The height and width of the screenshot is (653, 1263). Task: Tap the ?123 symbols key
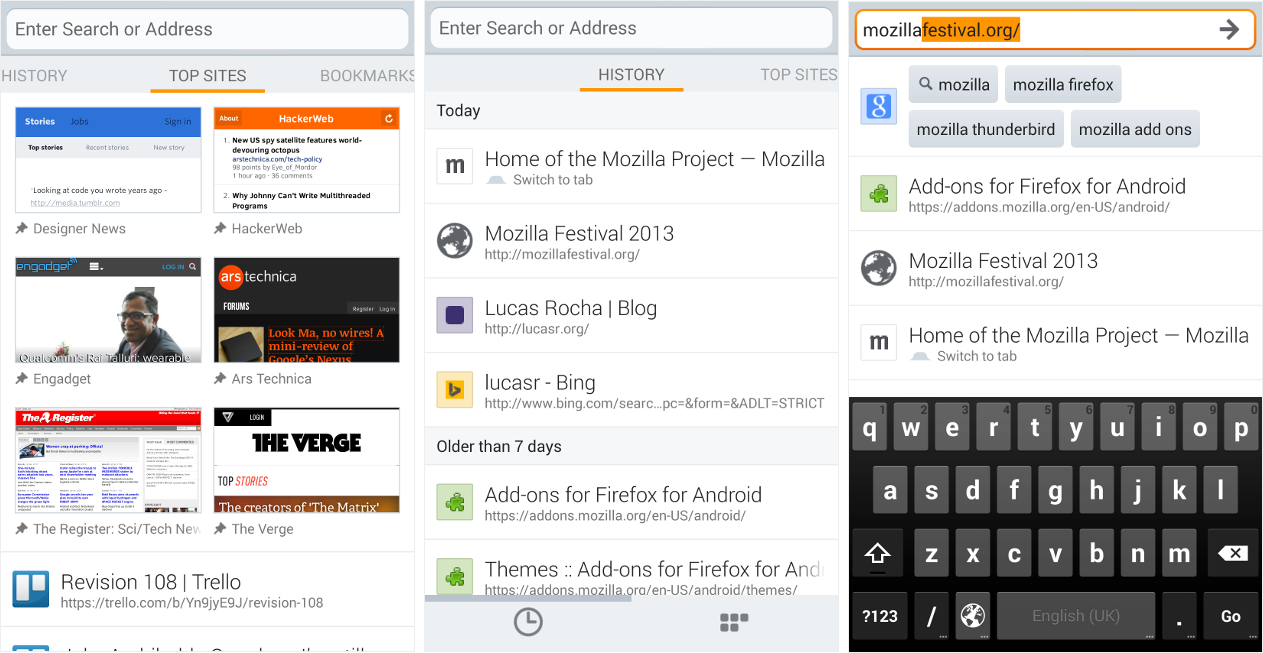(879, 616)
